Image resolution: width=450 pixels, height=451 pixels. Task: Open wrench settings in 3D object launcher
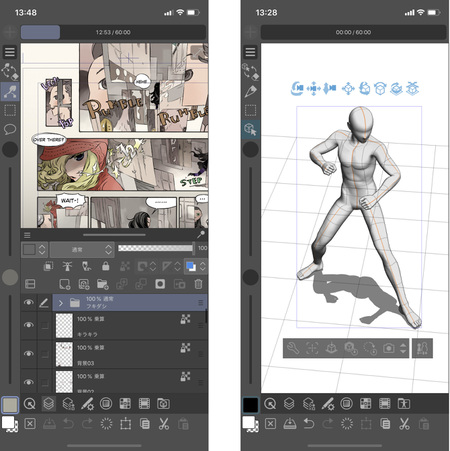(293, 348)
